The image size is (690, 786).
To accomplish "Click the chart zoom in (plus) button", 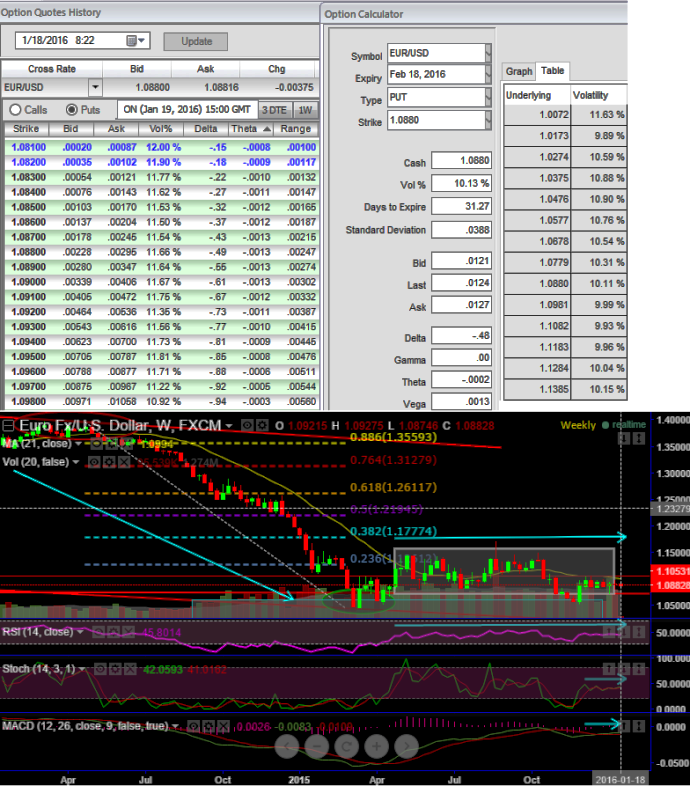I will [375, 746].
